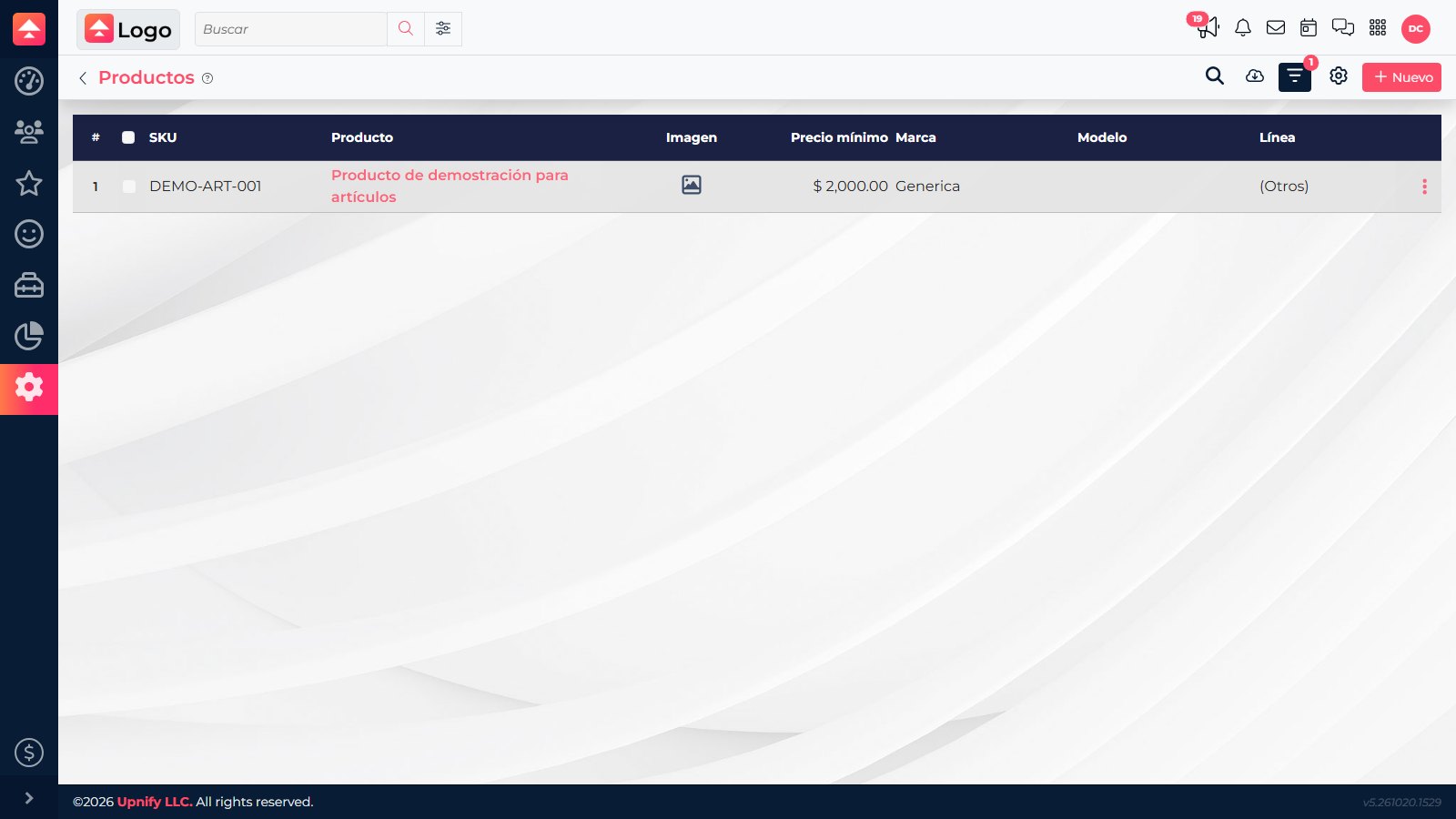This screenshot has width=1456, height=819.
Task: Click the cloud download export icon
Action: [x=1255, y=76]
